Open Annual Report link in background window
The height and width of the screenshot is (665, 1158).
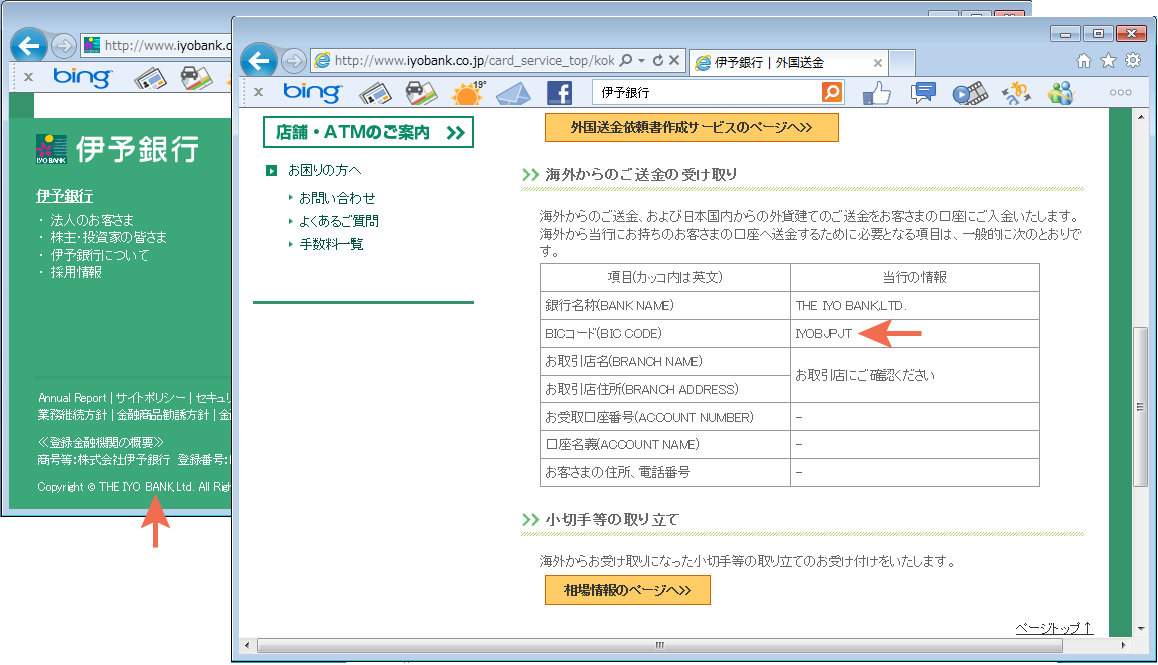72,398
